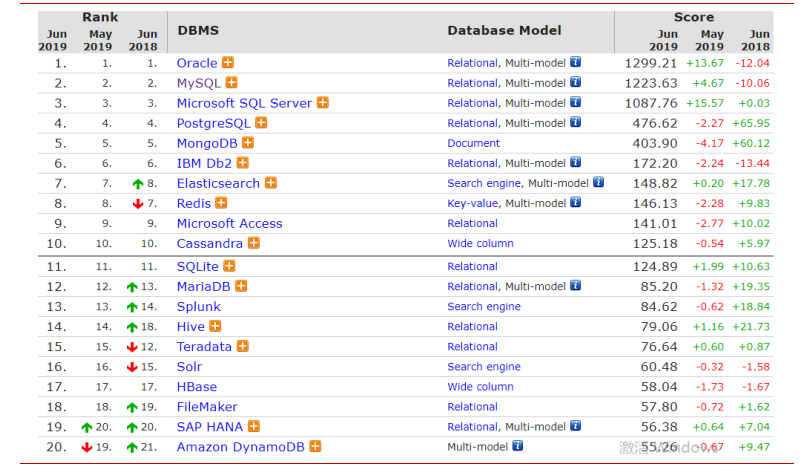
Task: Click info icon beside Amazon DynamoDB's Multi-model
Action: point(518,446)
